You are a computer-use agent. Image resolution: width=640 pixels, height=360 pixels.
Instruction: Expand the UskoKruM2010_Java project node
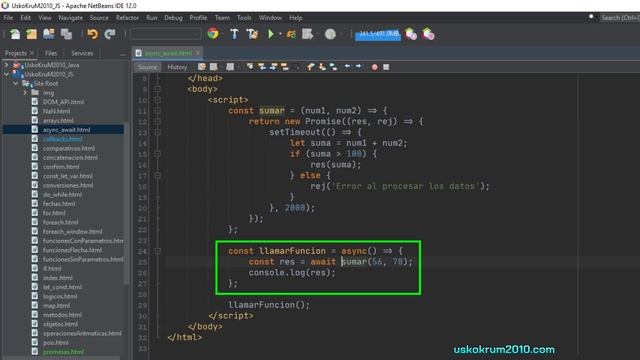6,65
